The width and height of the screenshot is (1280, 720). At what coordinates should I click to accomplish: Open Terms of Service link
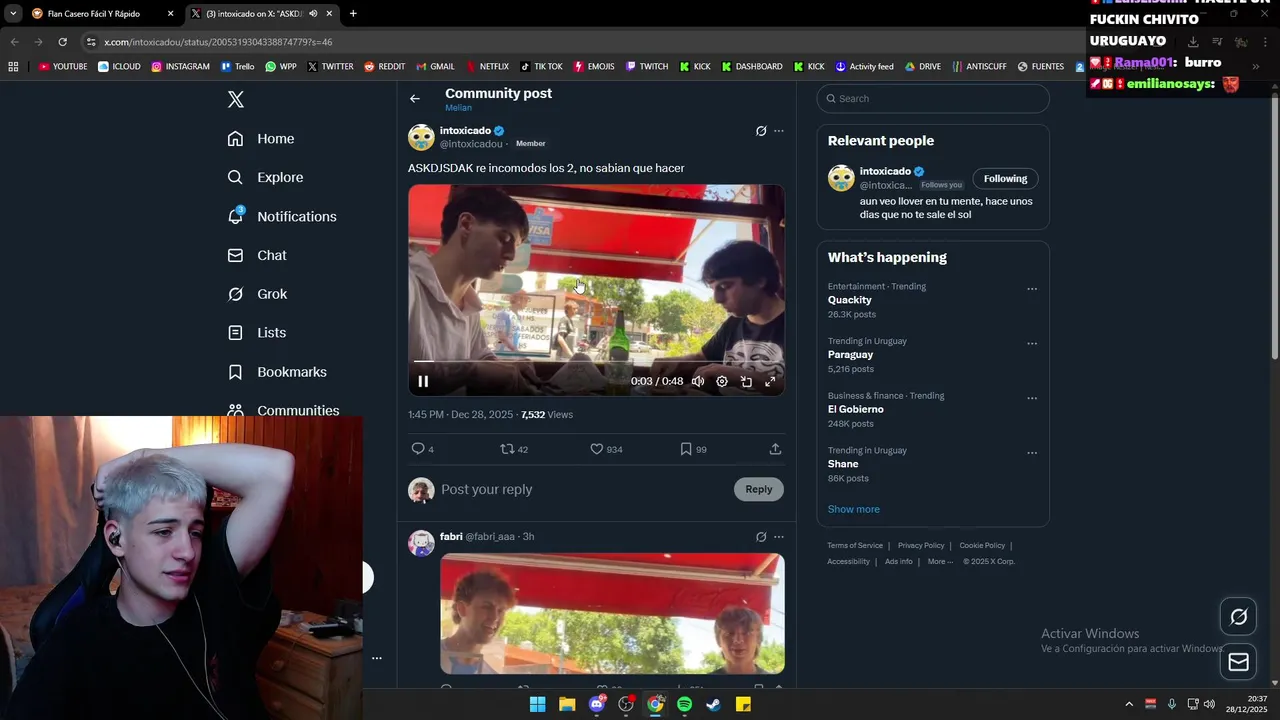[855, 545]
